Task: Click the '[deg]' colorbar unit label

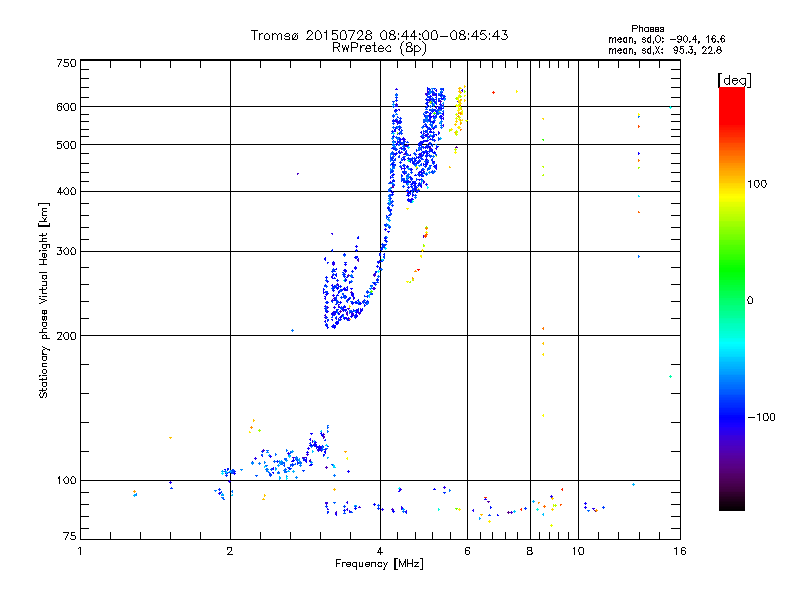Action: tap(734, 80)
